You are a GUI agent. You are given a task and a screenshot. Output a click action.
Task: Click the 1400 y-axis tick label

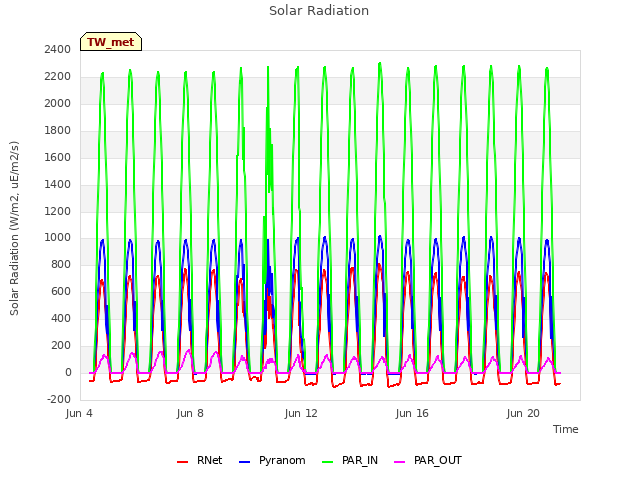58,184
